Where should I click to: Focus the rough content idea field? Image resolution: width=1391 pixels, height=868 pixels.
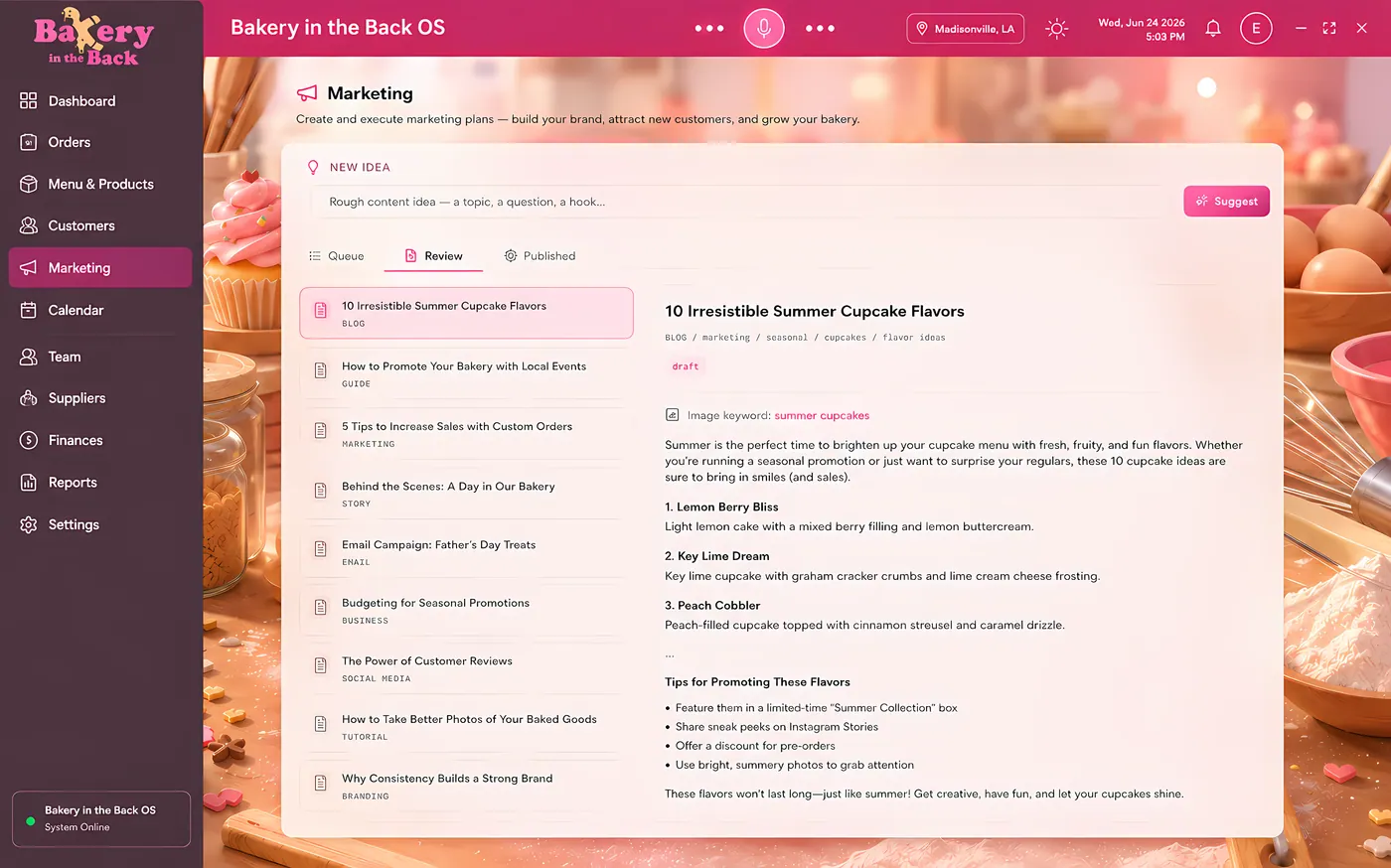coord(735,202)
